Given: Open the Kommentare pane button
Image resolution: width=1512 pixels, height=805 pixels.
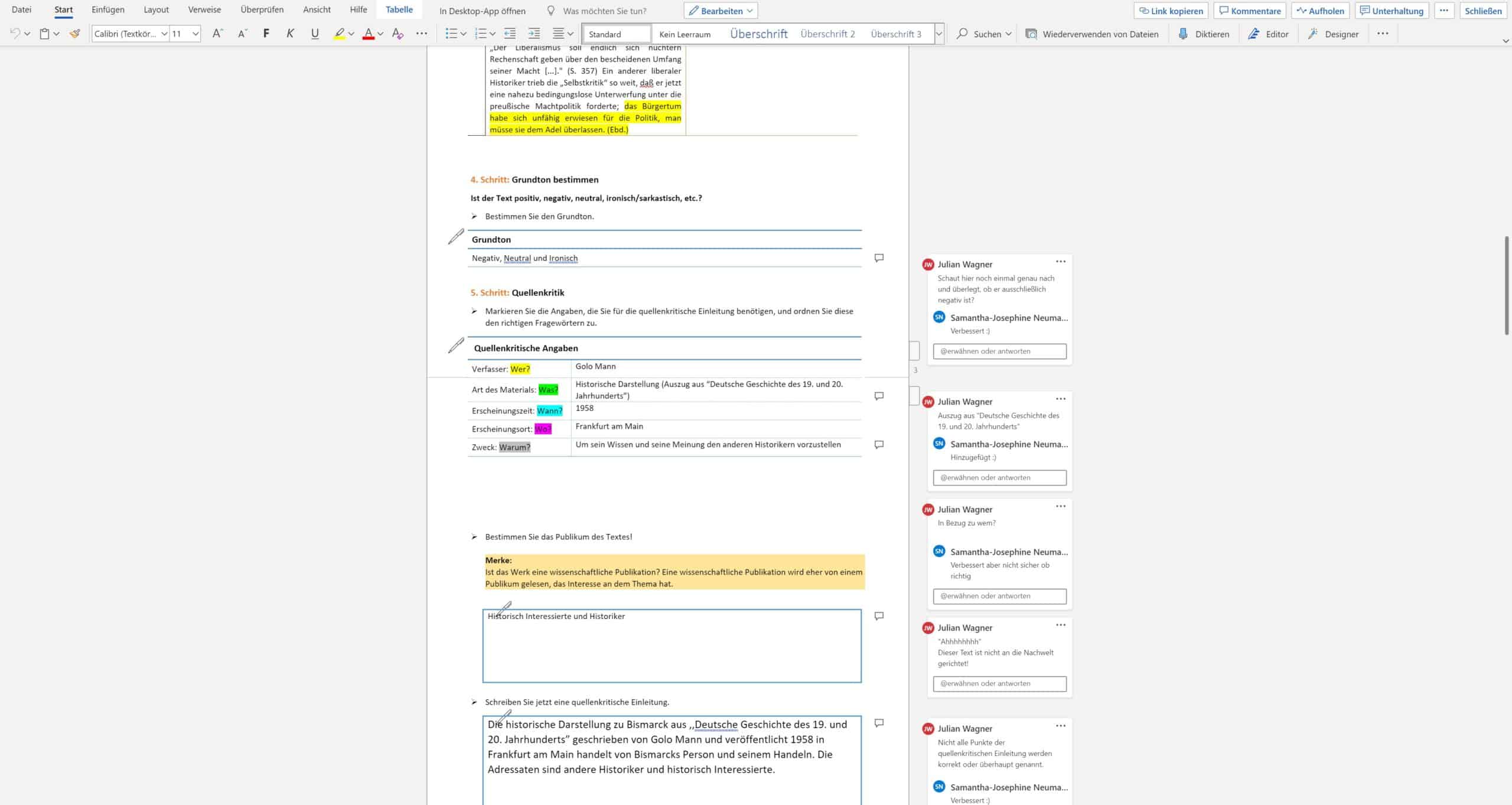Looking at the screenshot, I should (1250, 11).
